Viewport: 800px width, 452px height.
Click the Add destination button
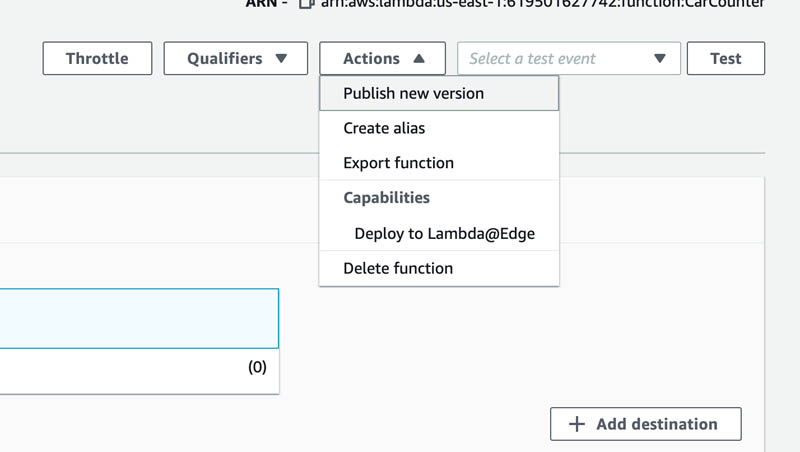point(645,423)
